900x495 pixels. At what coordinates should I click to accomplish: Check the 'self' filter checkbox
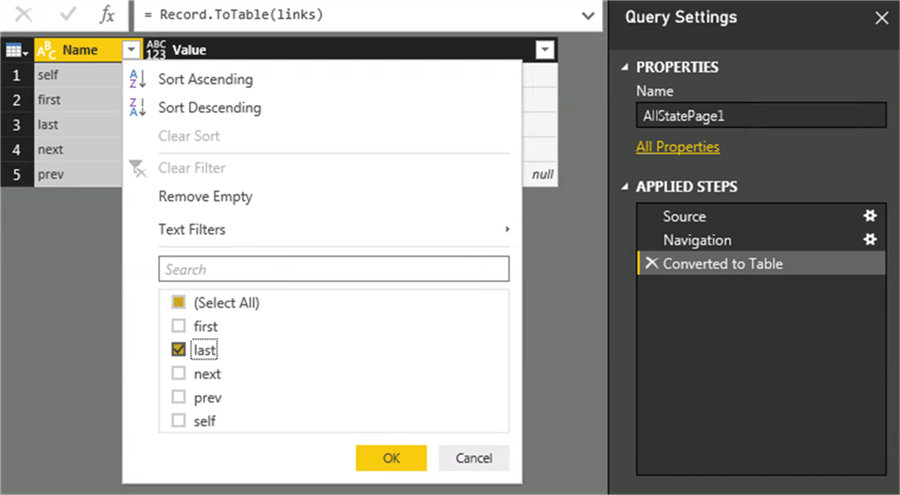tap(179, 420)
